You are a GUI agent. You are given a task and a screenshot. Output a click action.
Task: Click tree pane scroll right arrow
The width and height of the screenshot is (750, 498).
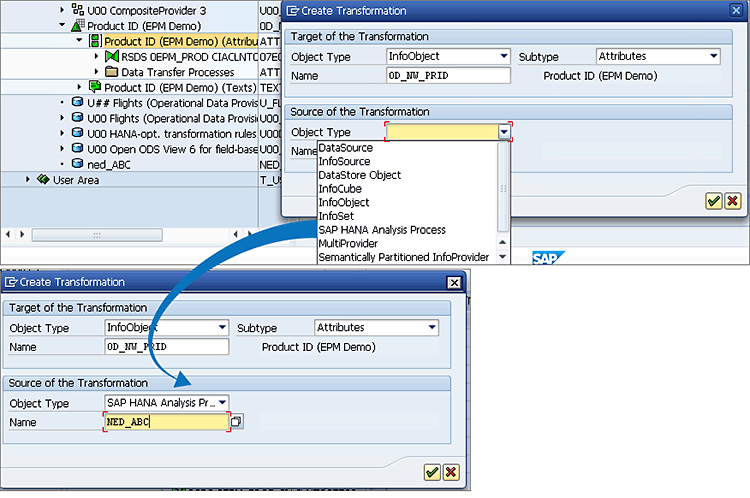click(x=22, y=234)
